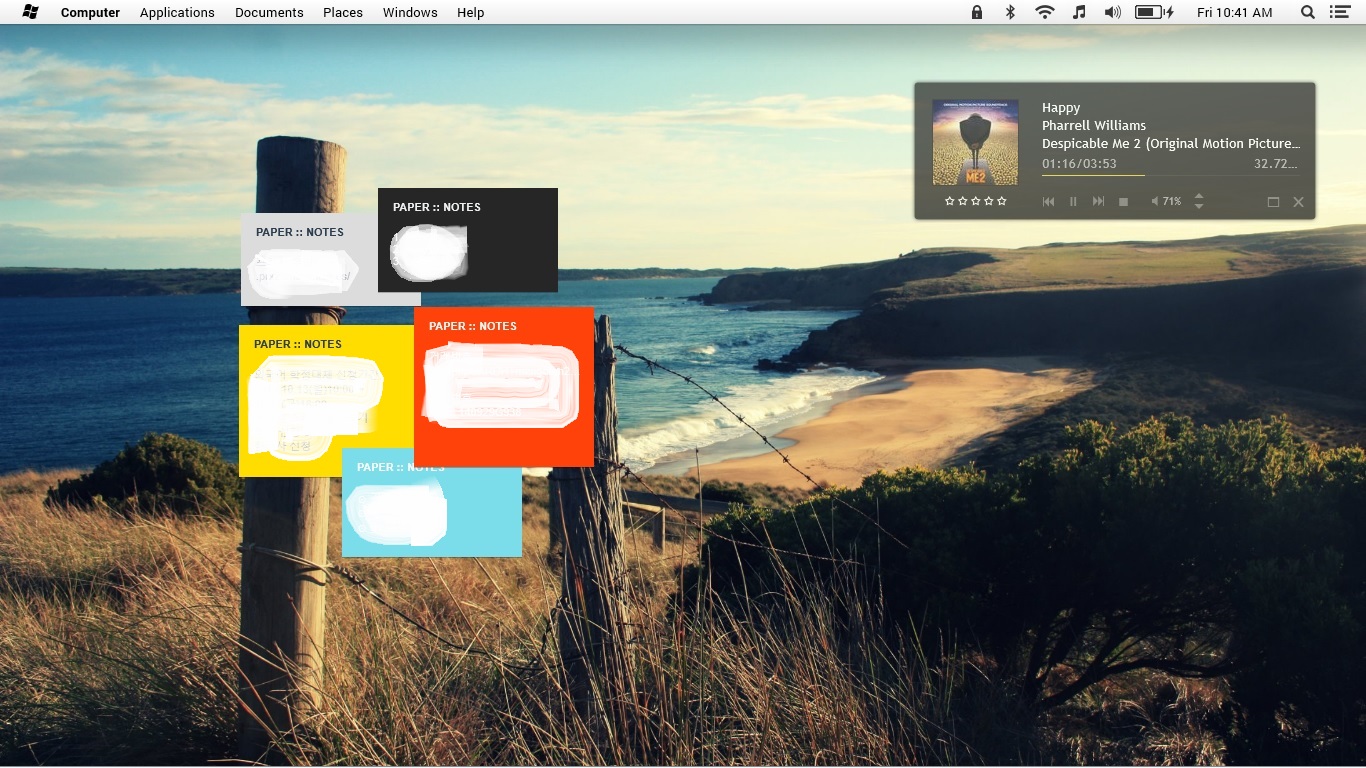This screenshot has height=768, width=1366.
Task: Open the notification list icon
Action: [1340, 12]
